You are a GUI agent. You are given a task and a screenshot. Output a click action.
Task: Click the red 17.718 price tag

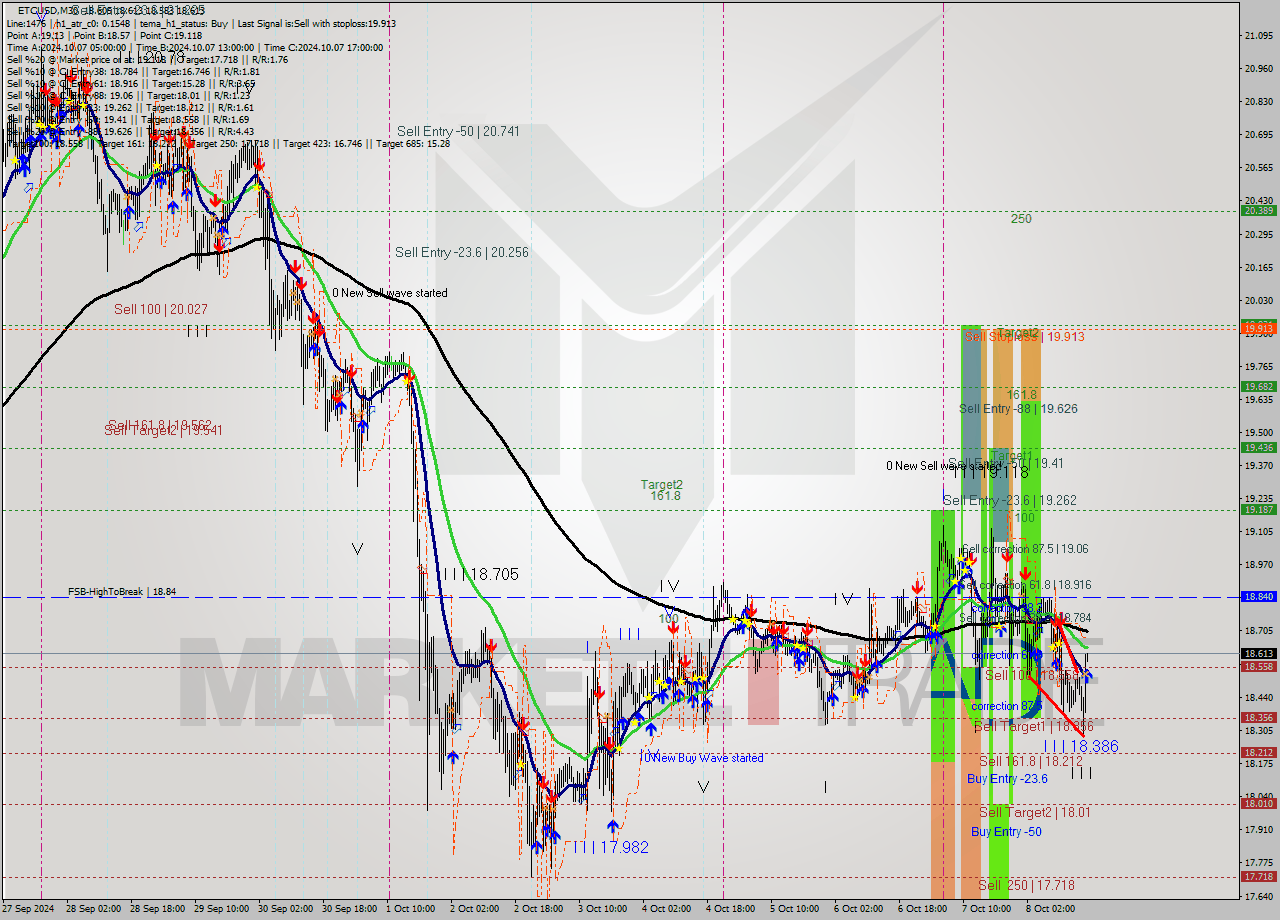coord(1258,877)
